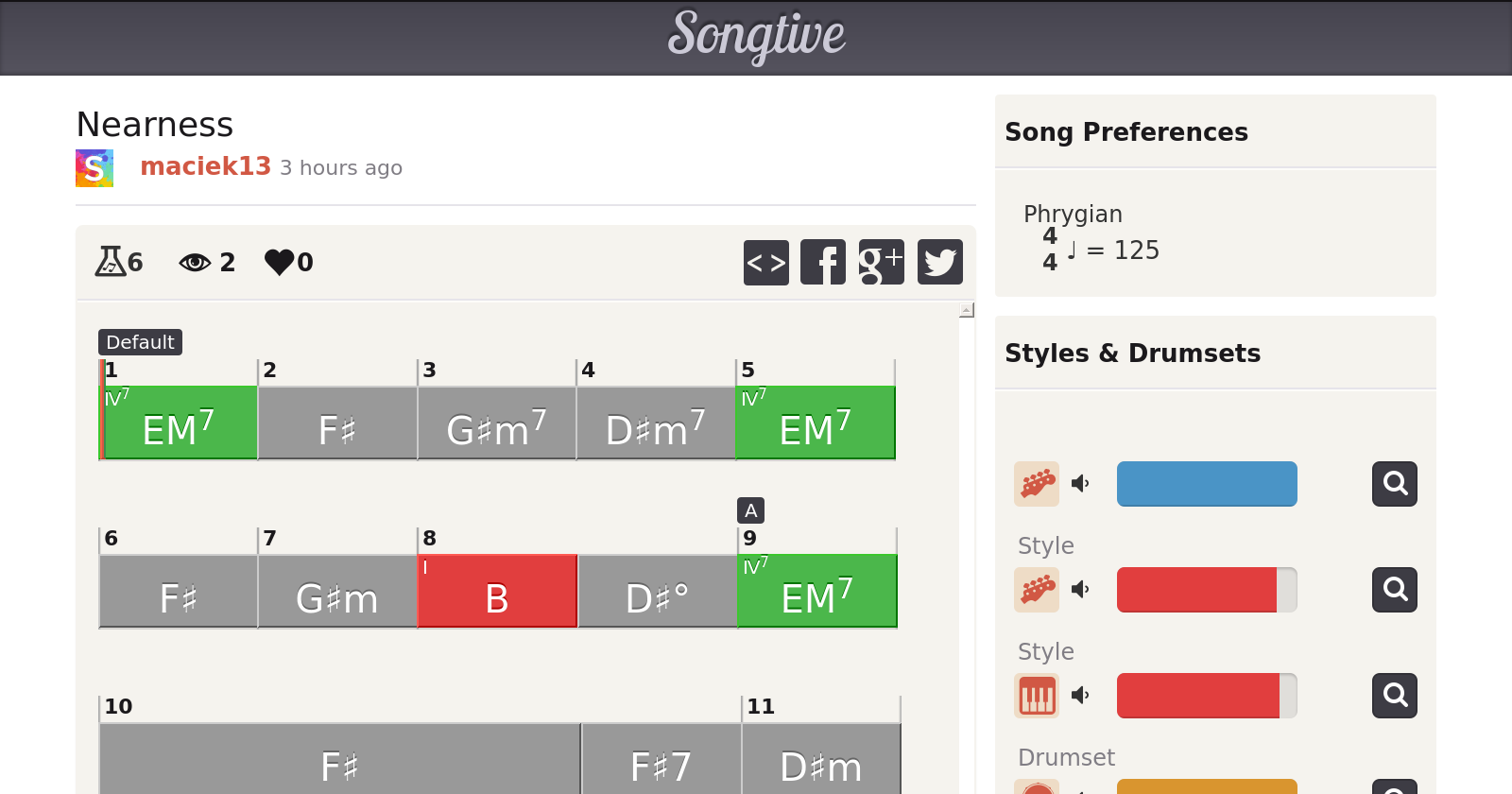Click the piano instrument icon
1512x794 pixels.
(1037, 696)
